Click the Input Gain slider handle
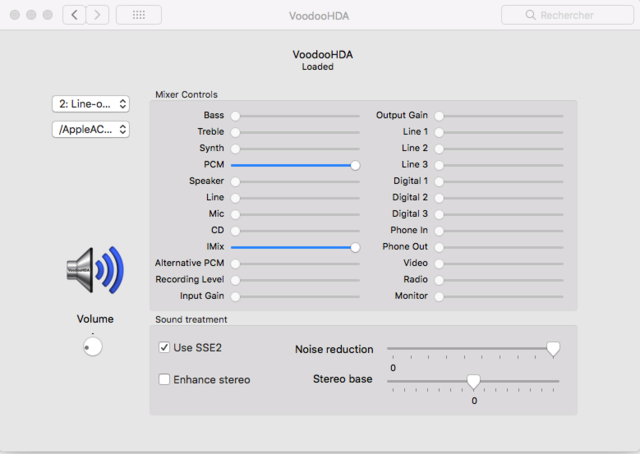This screenshot has height=454, width=640. click(x=235, y=297)
